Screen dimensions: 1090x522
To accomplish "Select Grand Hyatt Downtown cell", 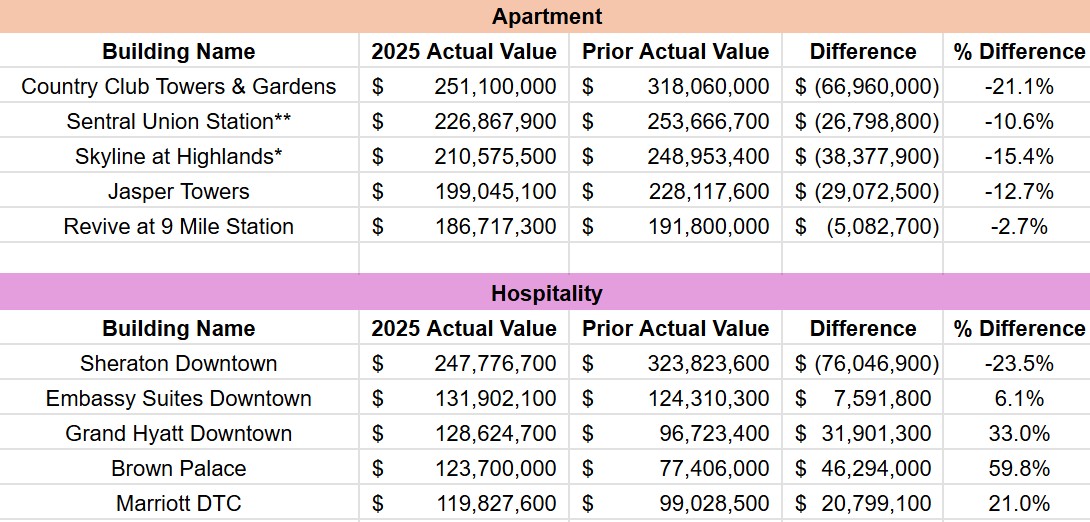I will tap(179, 432).
